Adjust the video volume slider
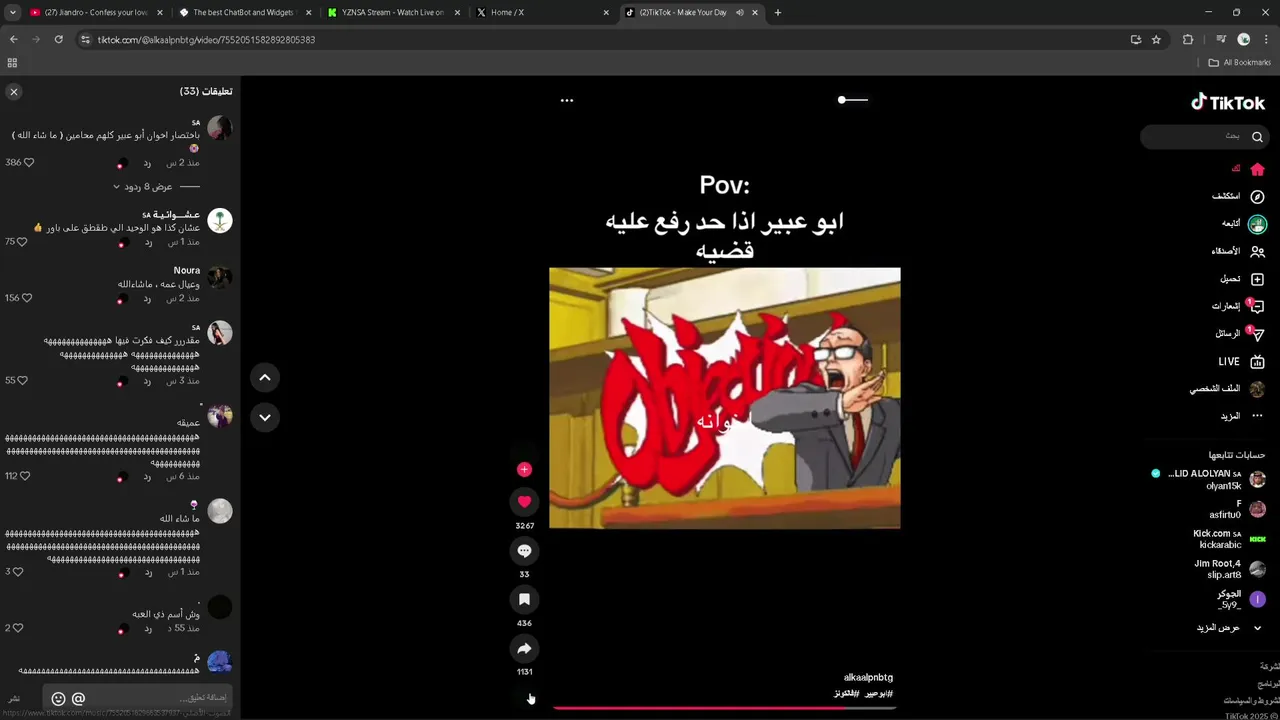Screen dimensions: 1280x720 click(853, 100)
